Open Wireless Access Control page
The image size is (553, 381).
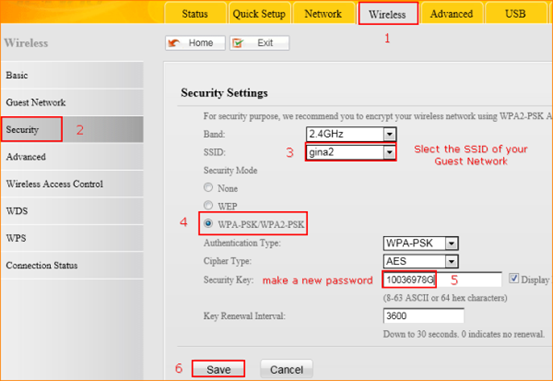tap(72, 184)
